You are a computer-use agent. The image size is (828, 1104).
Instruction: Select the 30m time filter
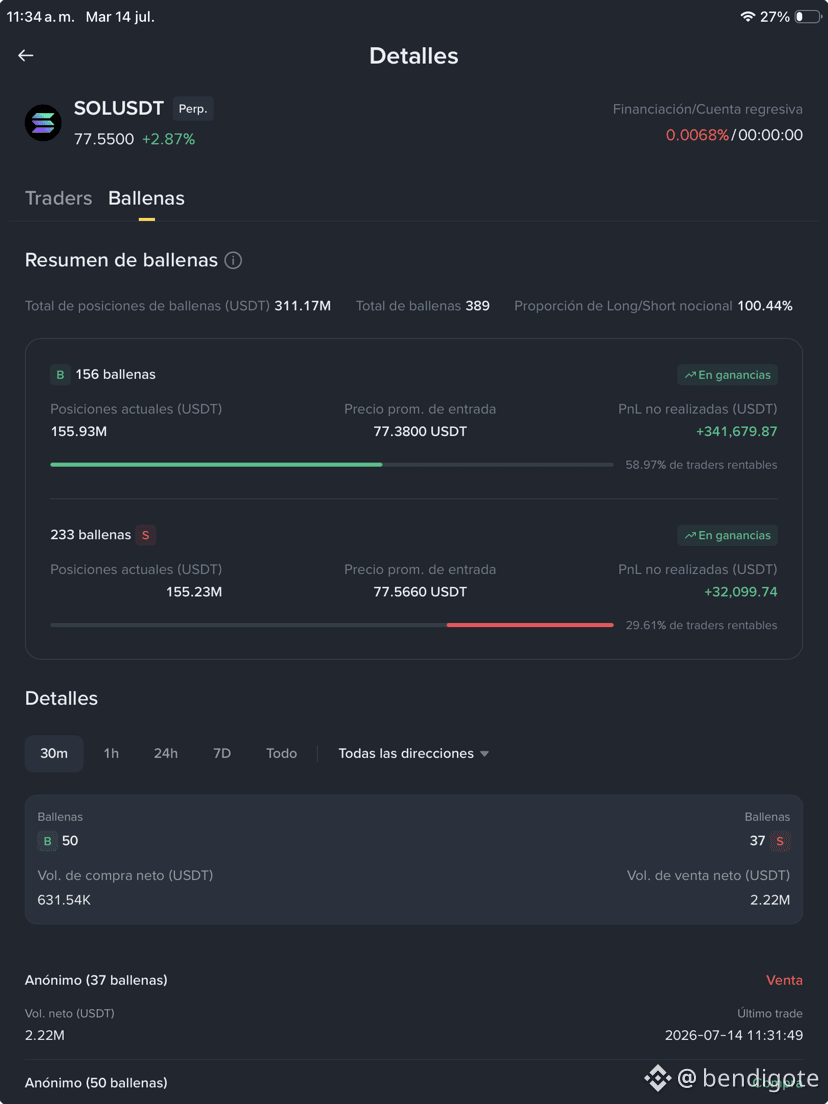[54, 753]
